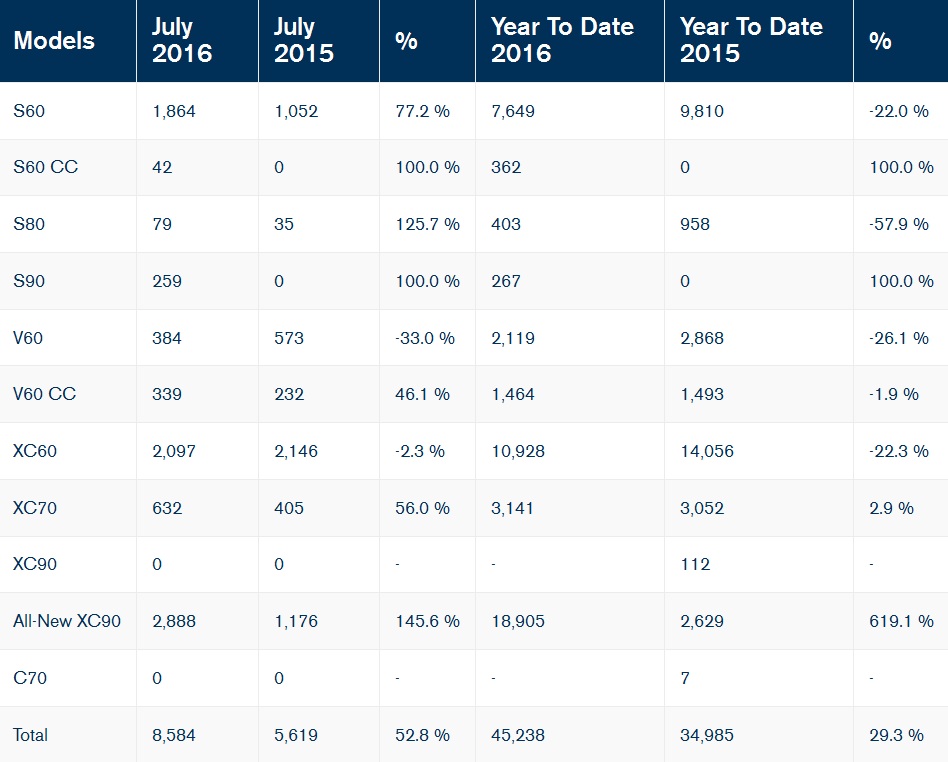Viewport: 948px width, 762px height.
Task: Select the V60 CC model name
Action: tap(45, 394)
